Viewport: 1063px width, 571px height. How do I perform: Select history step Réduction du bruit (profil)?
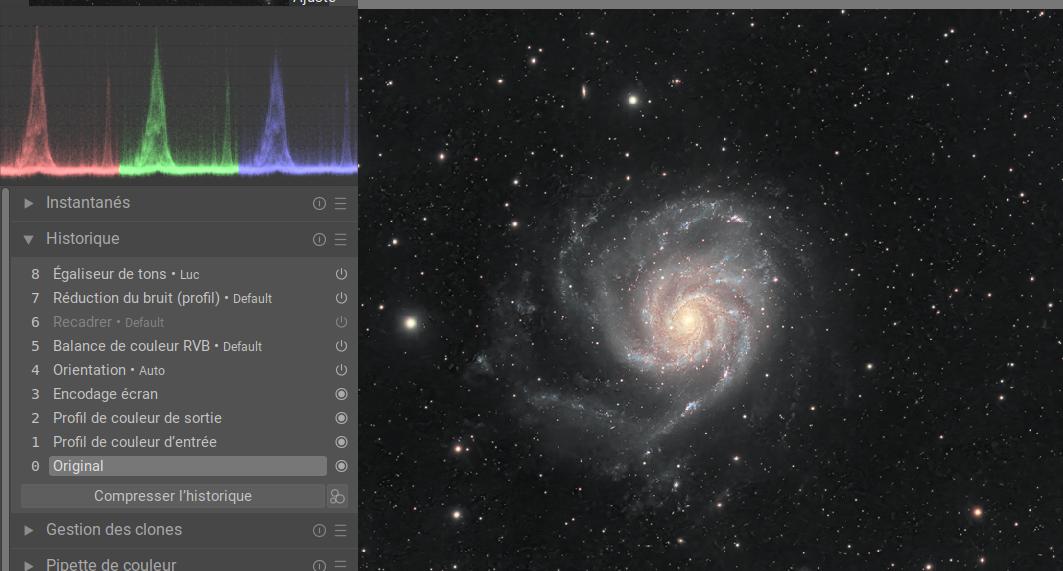point(188,298)
